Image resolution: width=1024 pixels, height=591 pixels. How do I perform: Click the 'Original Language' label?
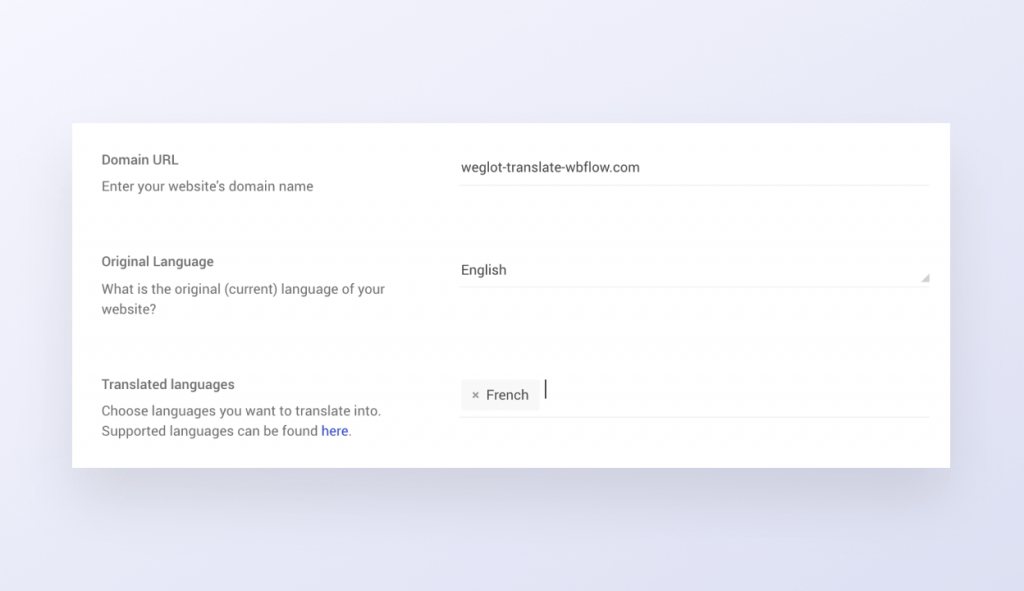pyautogui.click(x=157, y=262)
